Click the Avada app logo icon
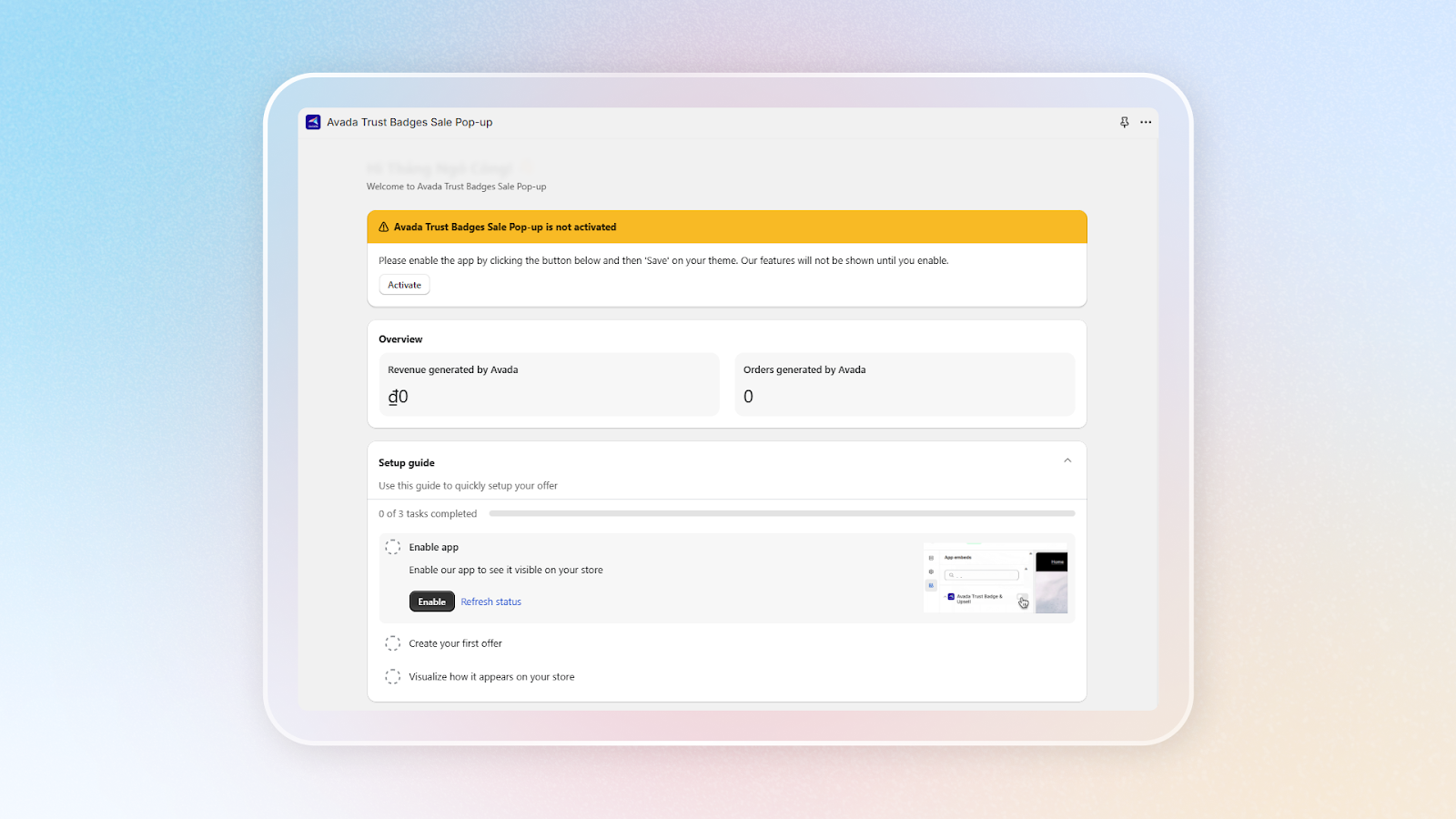Viewport: 1456px width, 819px height. (313, 122)
